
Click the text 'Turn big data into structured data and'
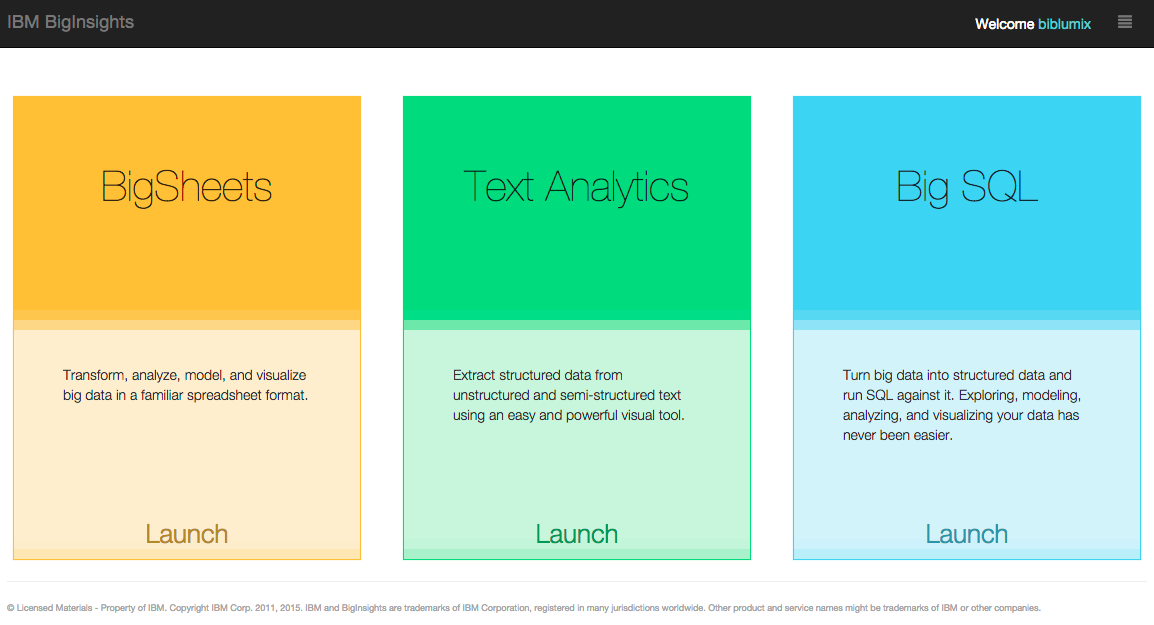[x=957, y=375]
